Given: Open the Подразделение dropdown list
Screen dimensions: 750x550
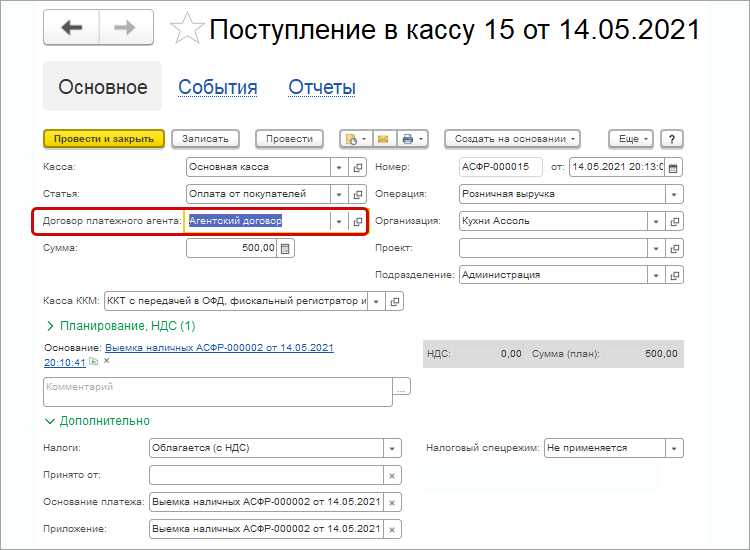Looking at the screenshot, I should (x=656, y=275).
